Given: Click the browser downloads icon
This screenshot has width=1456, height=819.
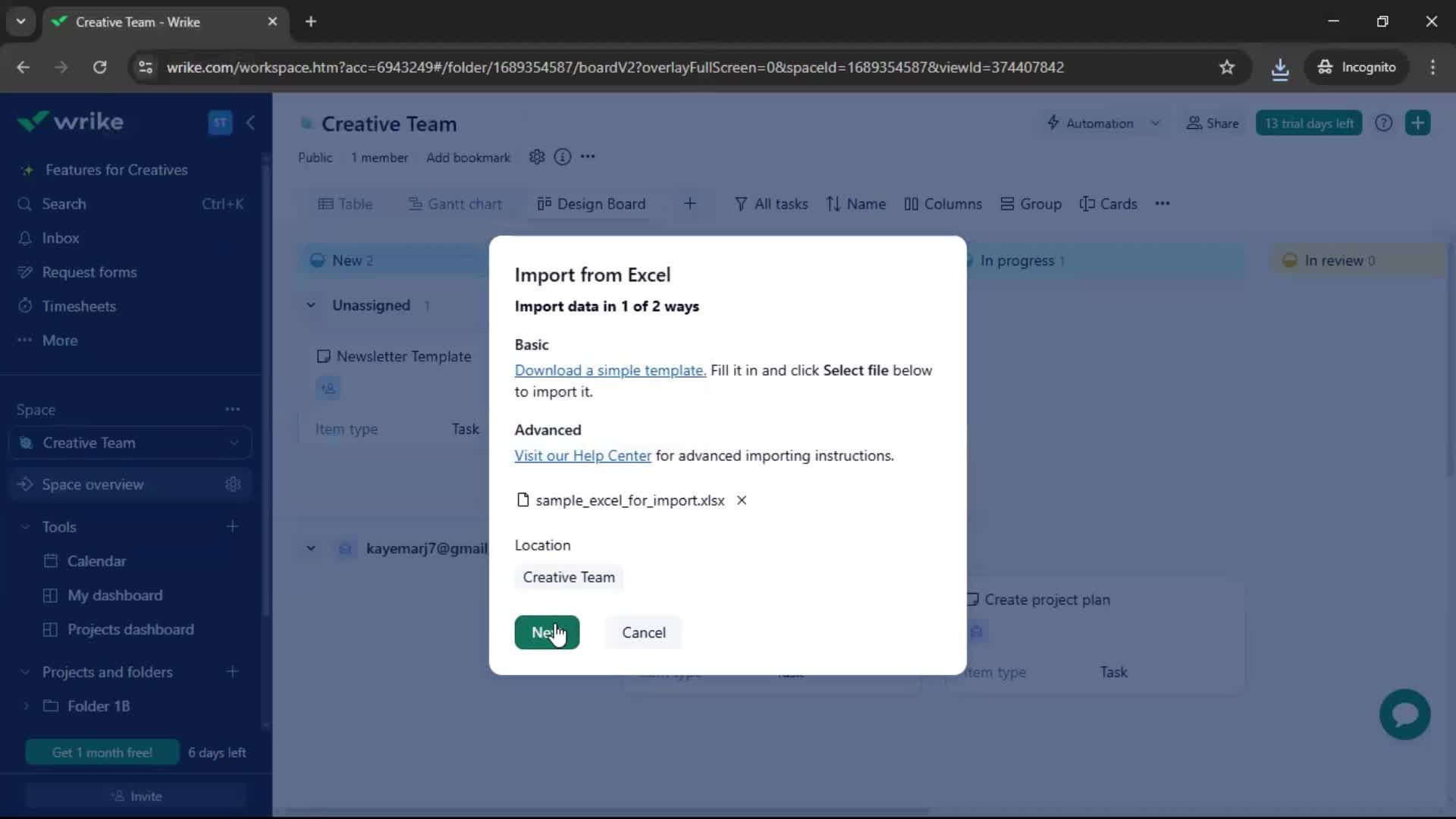Looking at the screenshot, I should [x=1280, y=68].
